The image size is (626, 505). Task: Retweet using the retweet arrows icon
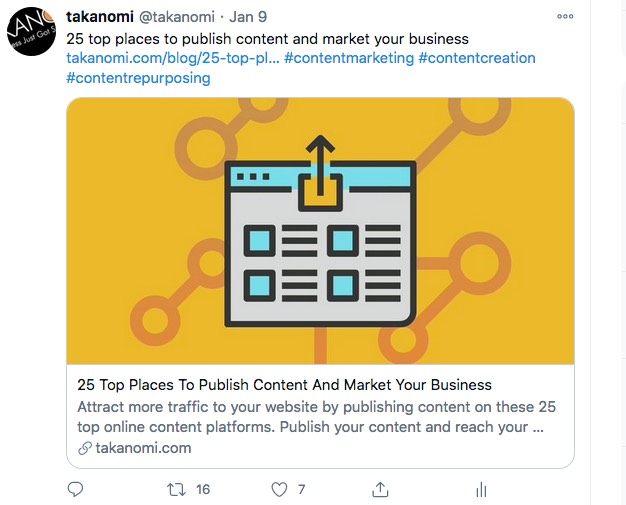[x=176, y=489]
